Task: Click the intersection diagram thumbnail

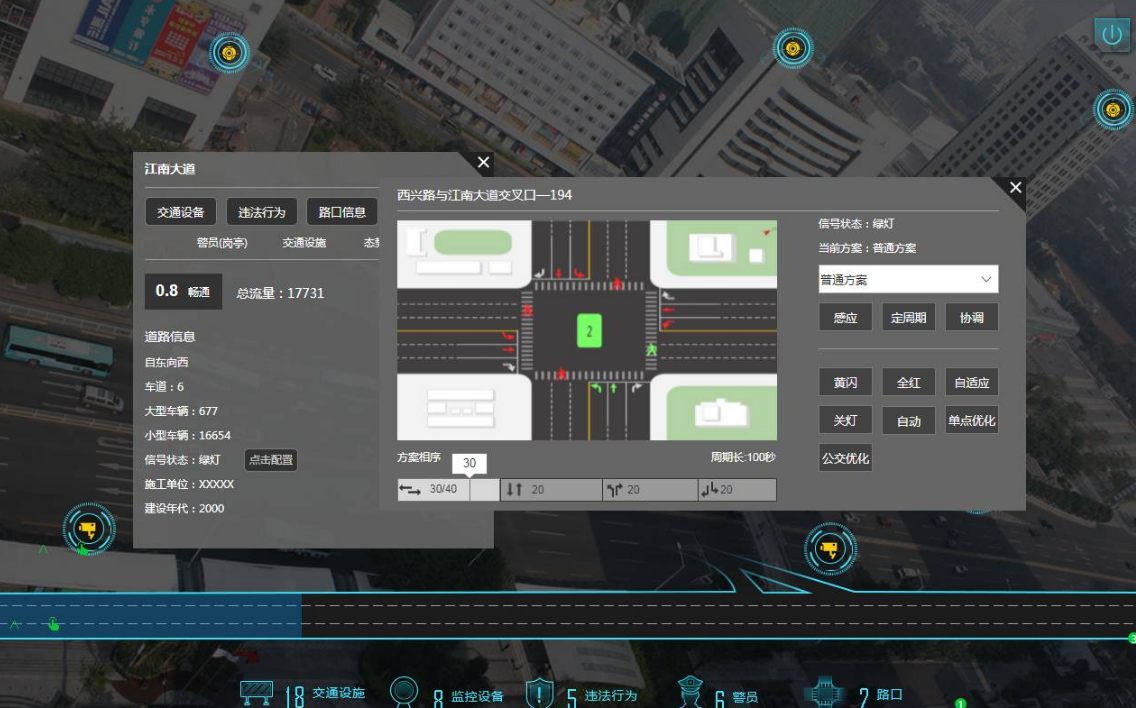Action: coord(587,330)
